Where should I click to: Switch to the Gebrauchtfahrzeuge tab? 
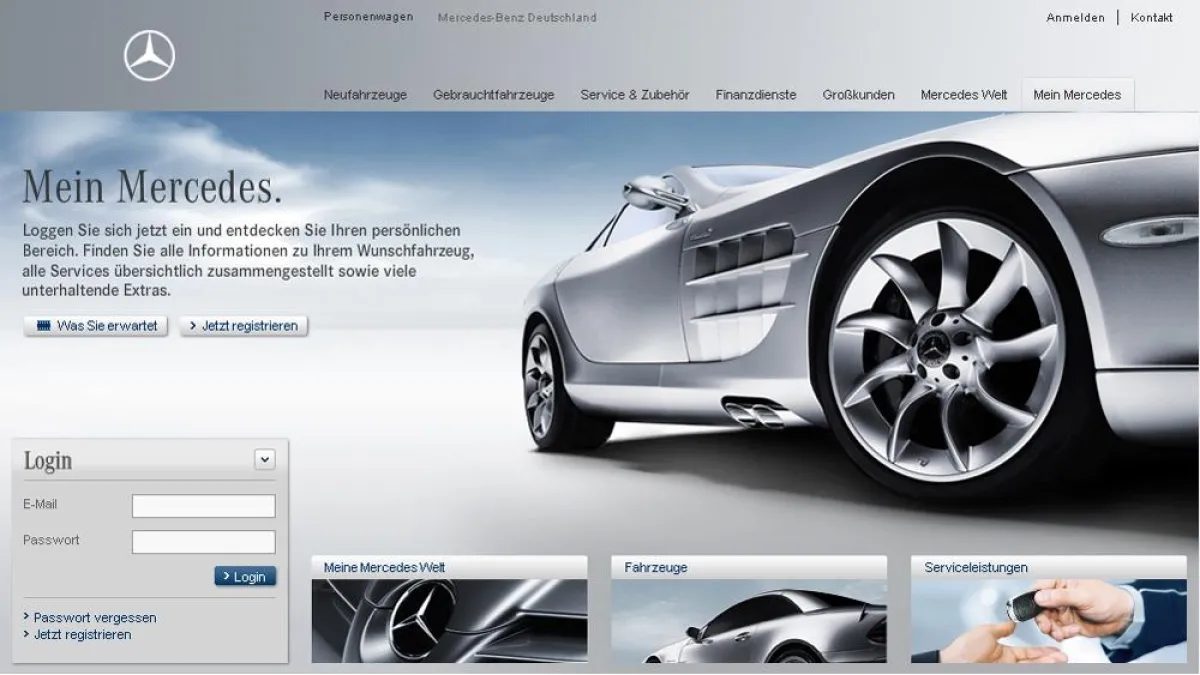[494, 94]
